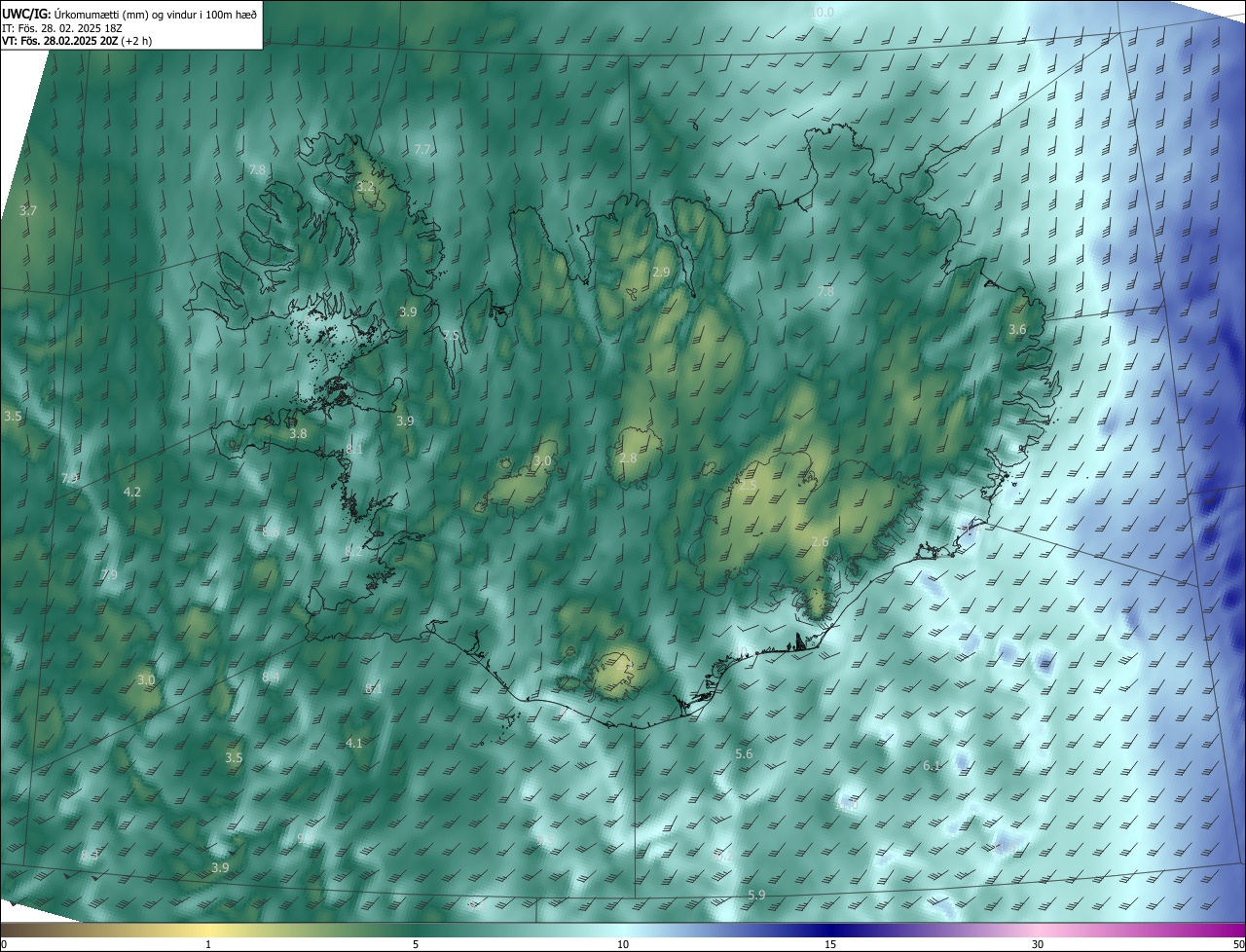Click the 2.5 value label on the map

748,485
